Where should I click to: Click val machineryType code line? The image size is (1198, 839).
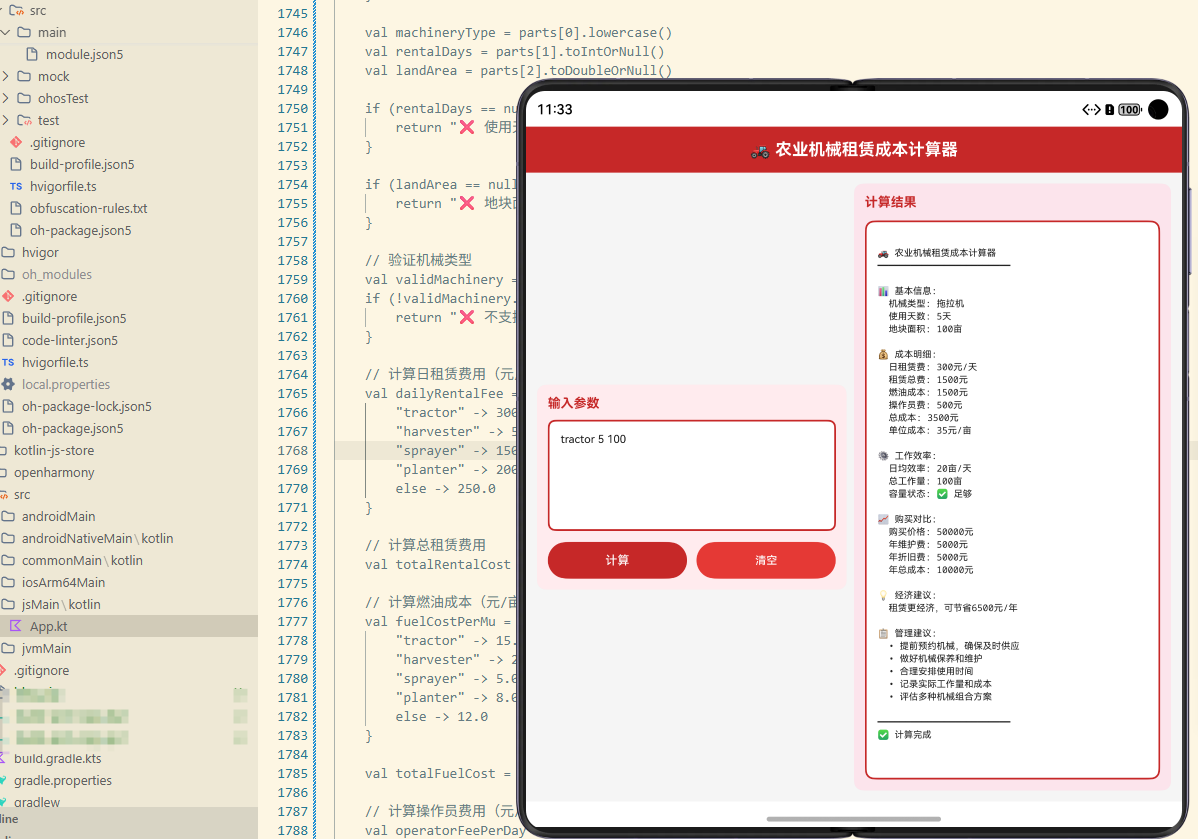(518, 33)
